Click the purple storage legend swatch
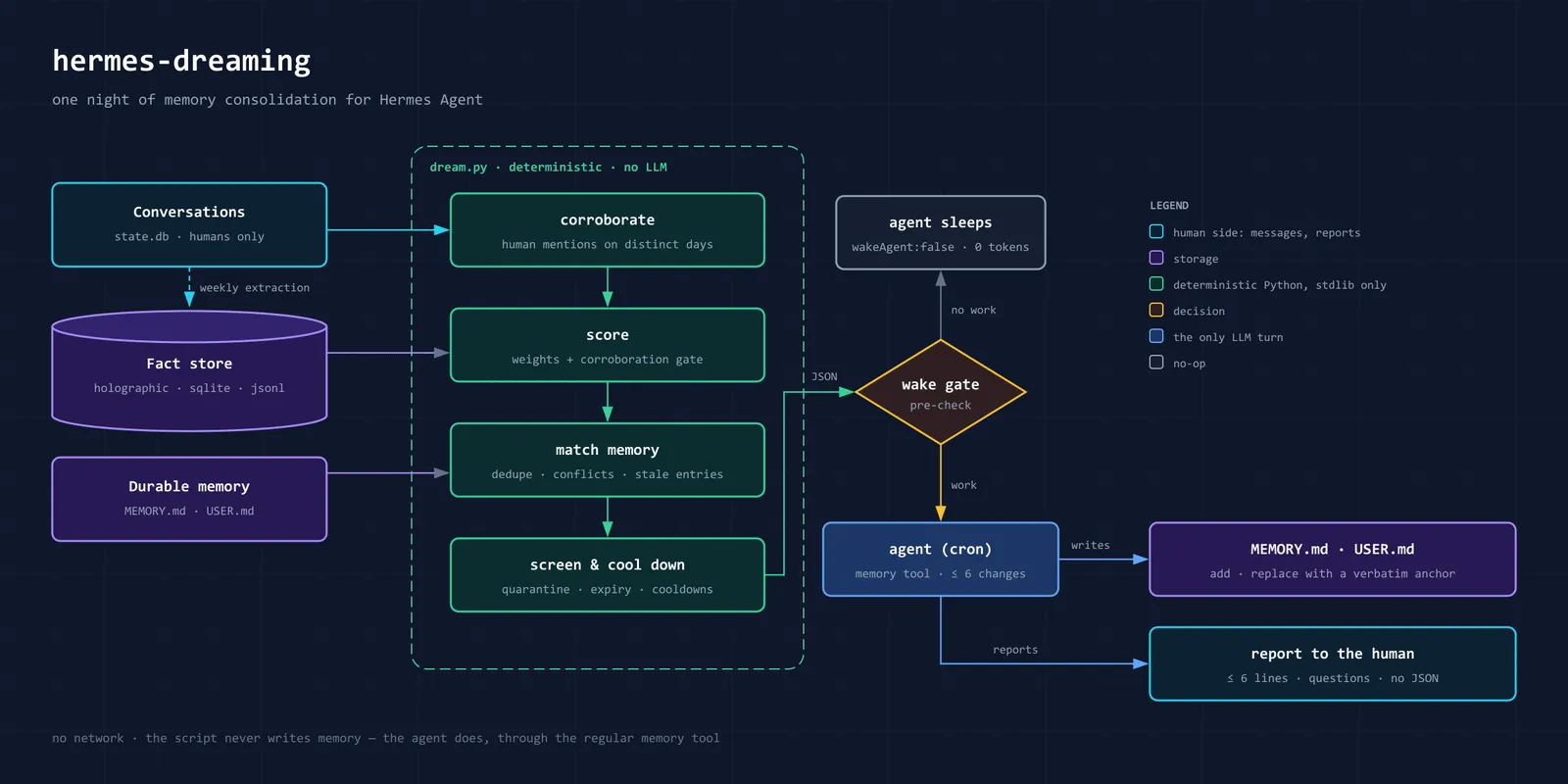Screen dimensions: 1568x784 click(1156, 258)
